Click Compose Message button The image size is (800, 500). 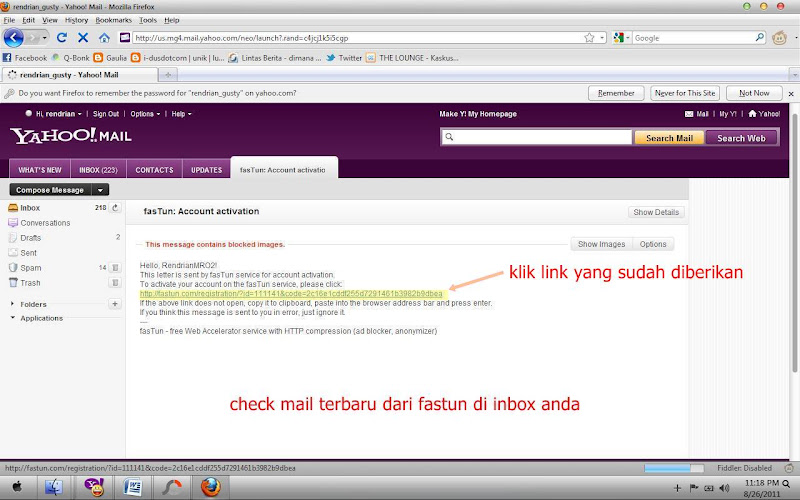50,190
